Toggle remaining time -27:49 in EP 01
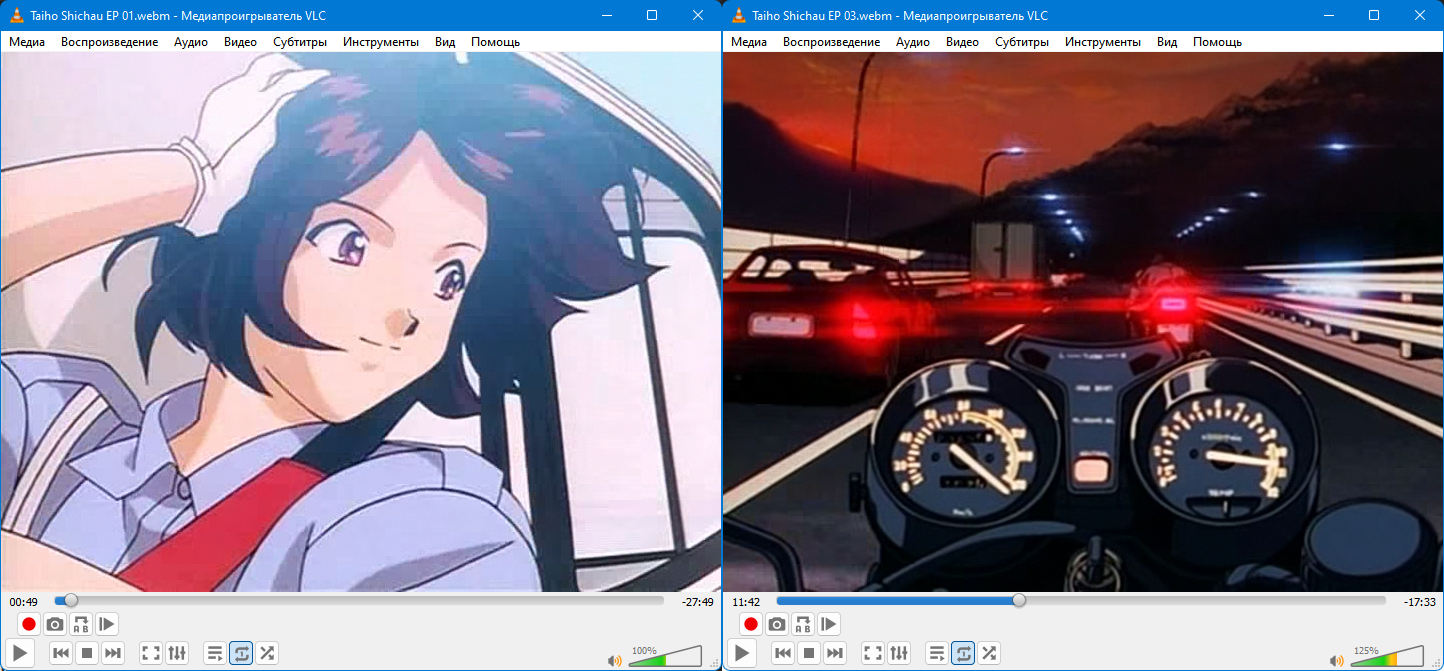The image size is (1444, 671). (x=697, y=602)
